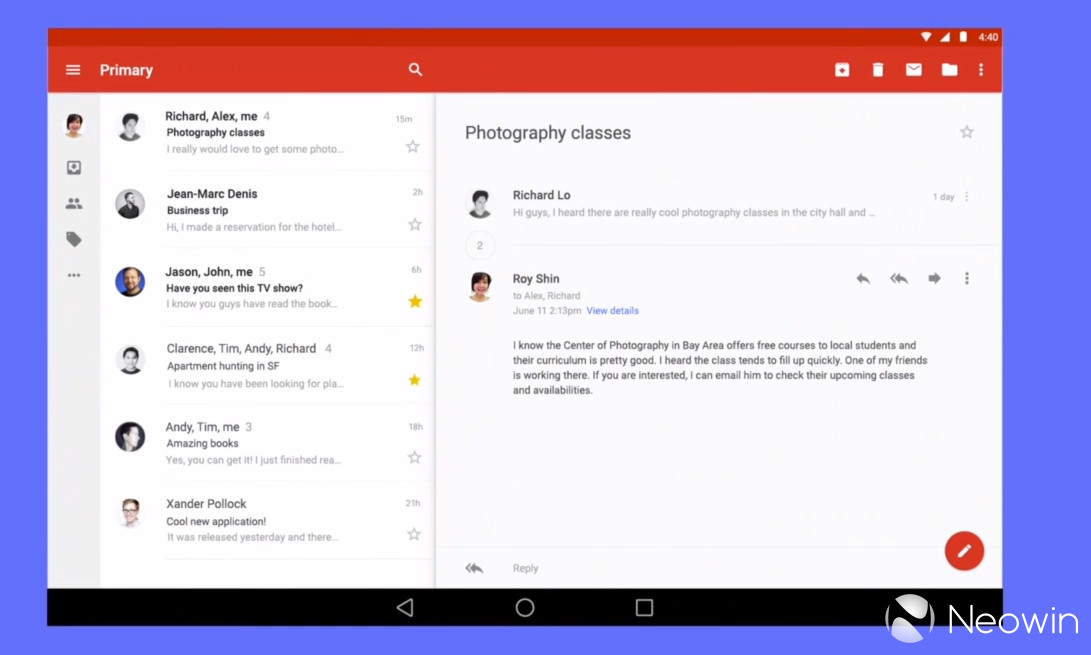This screenshot has height=655, width=1091.
Task: Open the Jason, John, me conversation
Action: (267, 287)
